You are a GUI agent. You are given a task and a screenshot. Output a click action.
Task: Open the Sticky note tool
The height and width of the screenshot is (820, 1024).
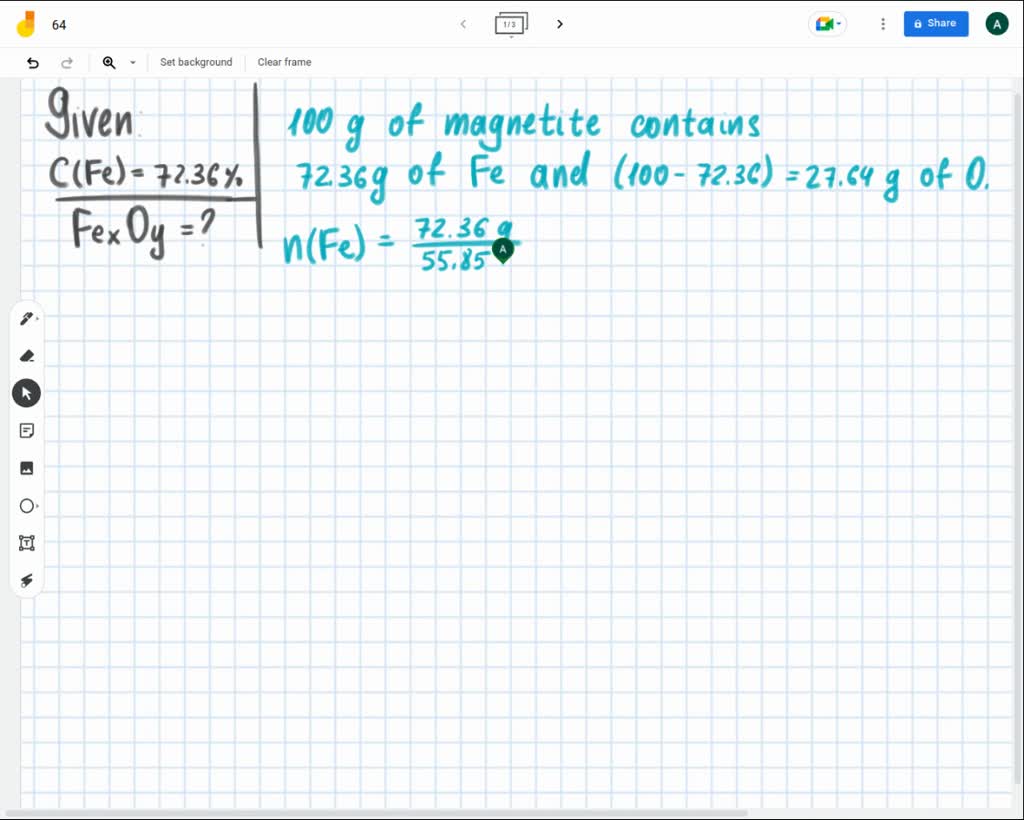[x=26, y=430]
